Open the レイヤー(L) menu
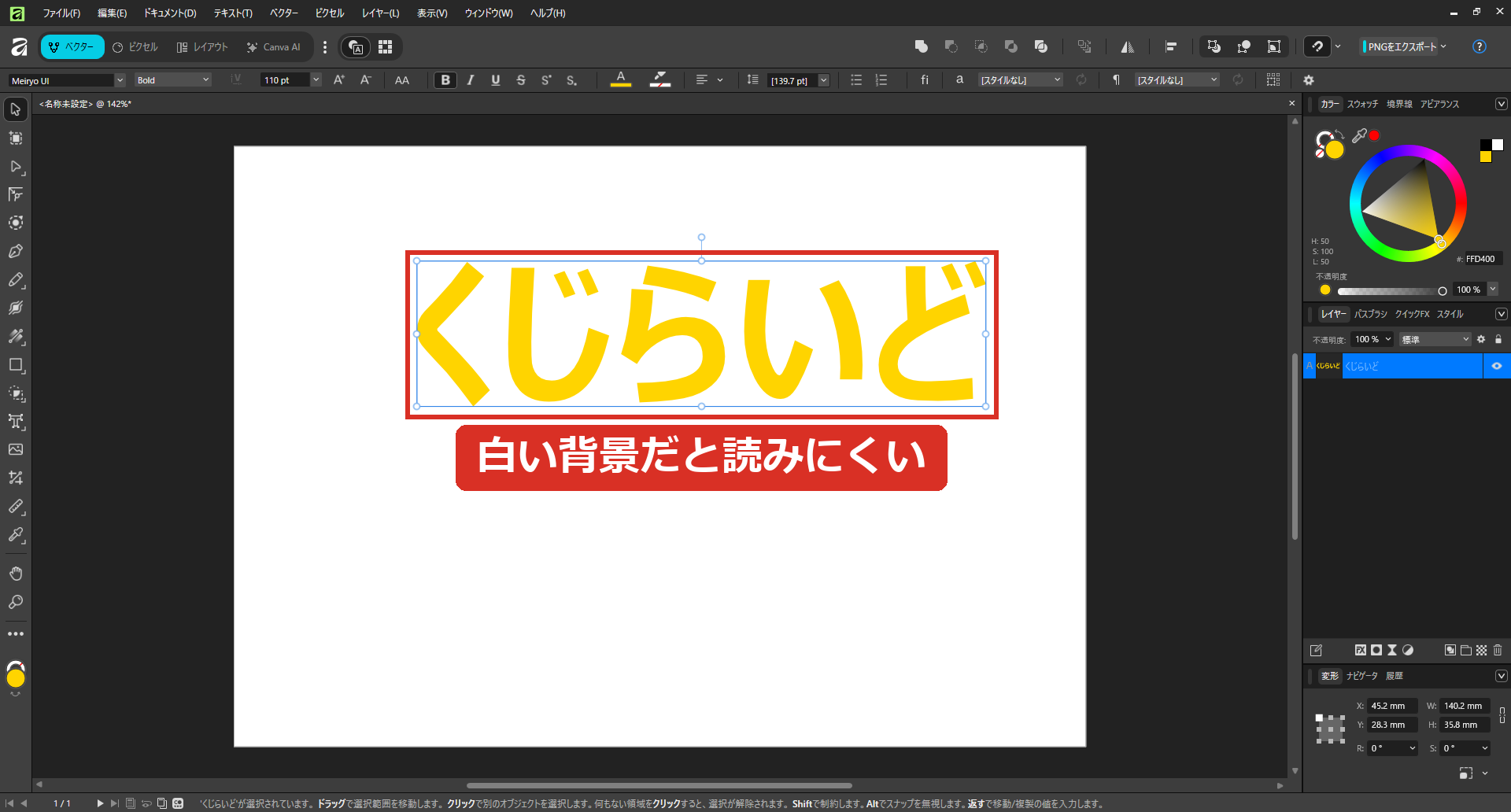Screen dimensions: 1511x812 tap(381, 13)
